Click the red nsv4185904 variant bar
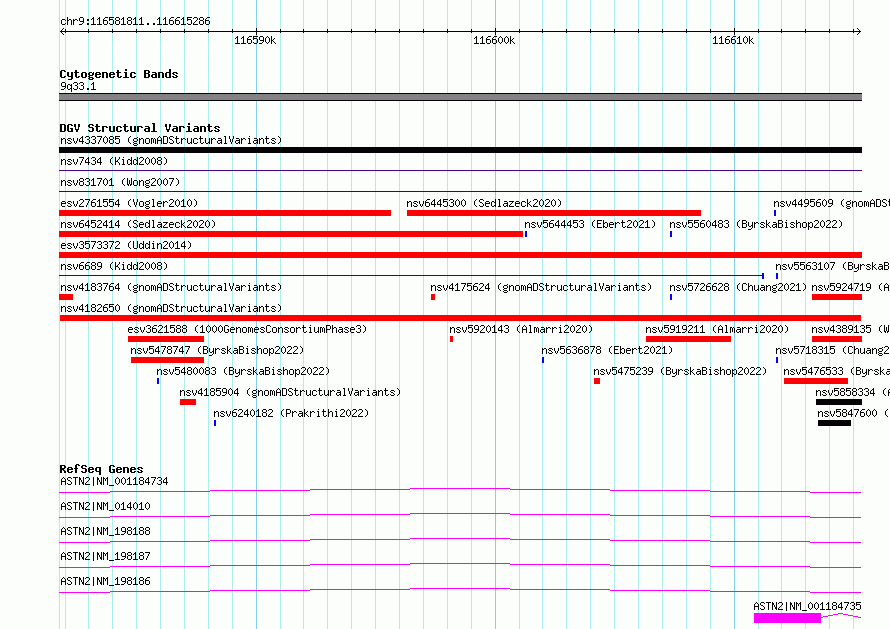The width and height of the screenshot is (890, 629). tap(188, 402)
